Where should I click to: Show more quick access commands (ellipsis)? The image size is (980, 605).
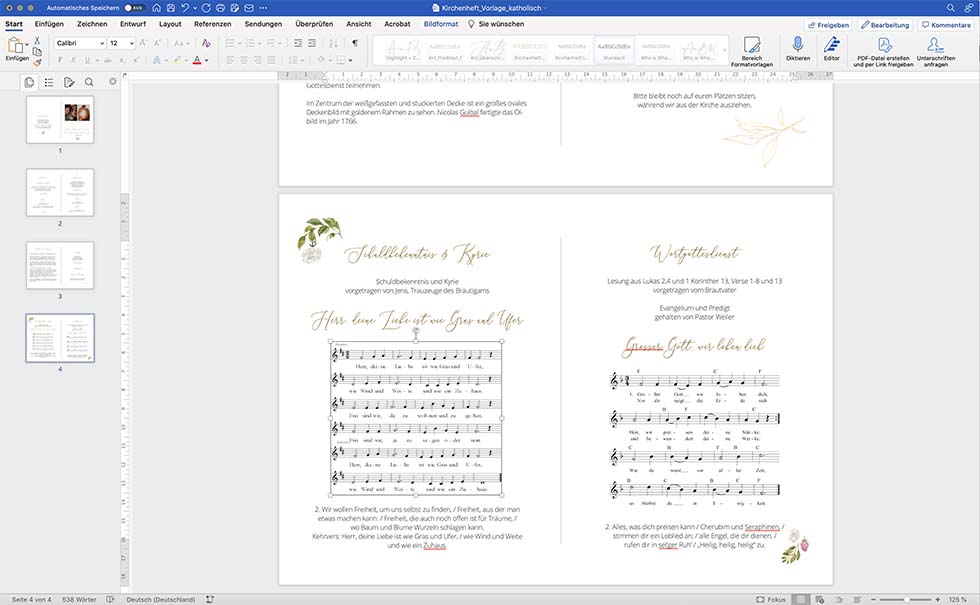click(263, 8)
